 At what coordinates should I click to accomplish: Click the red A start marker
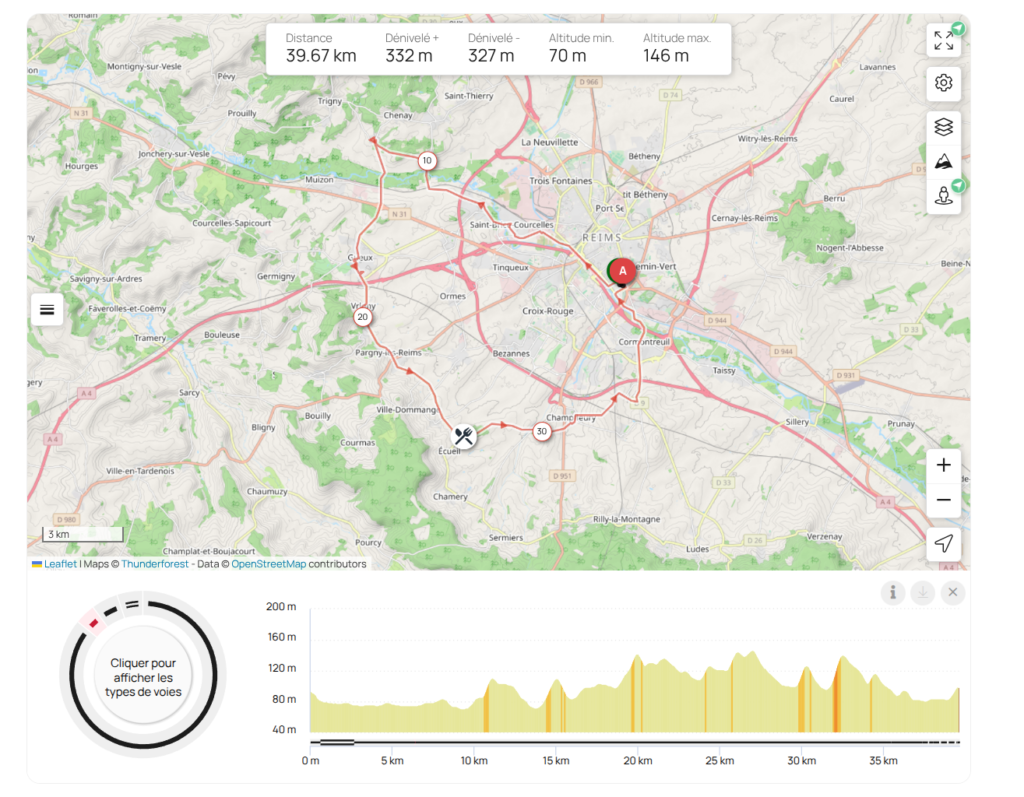click(x=623, y=270)
